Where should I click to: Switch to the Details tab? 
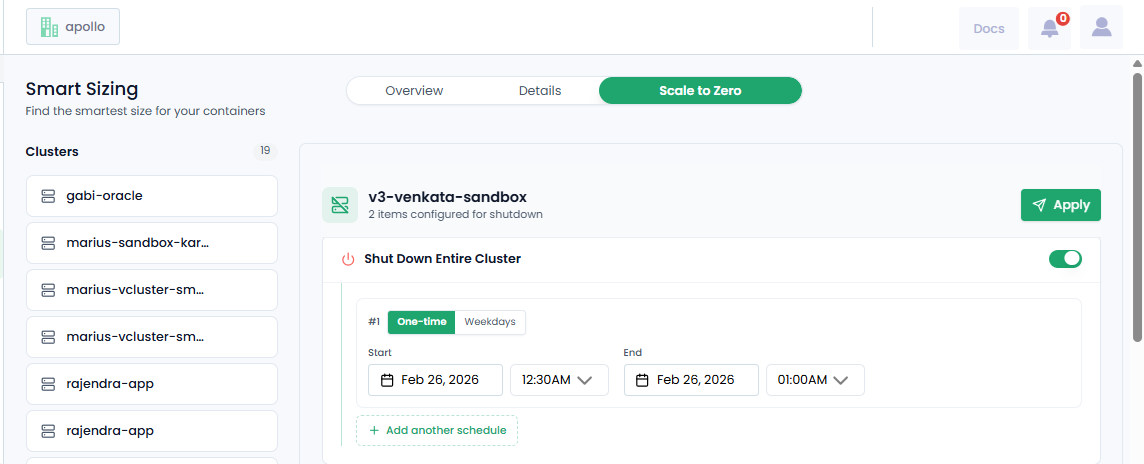[540, 91]
